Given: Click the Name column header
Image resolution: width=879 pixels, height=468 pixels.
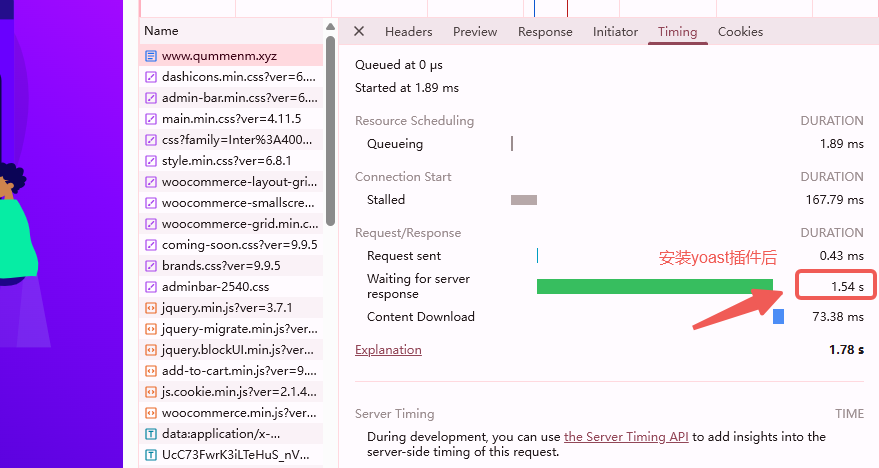Looking at the screenshot, I should click(161, 31).
